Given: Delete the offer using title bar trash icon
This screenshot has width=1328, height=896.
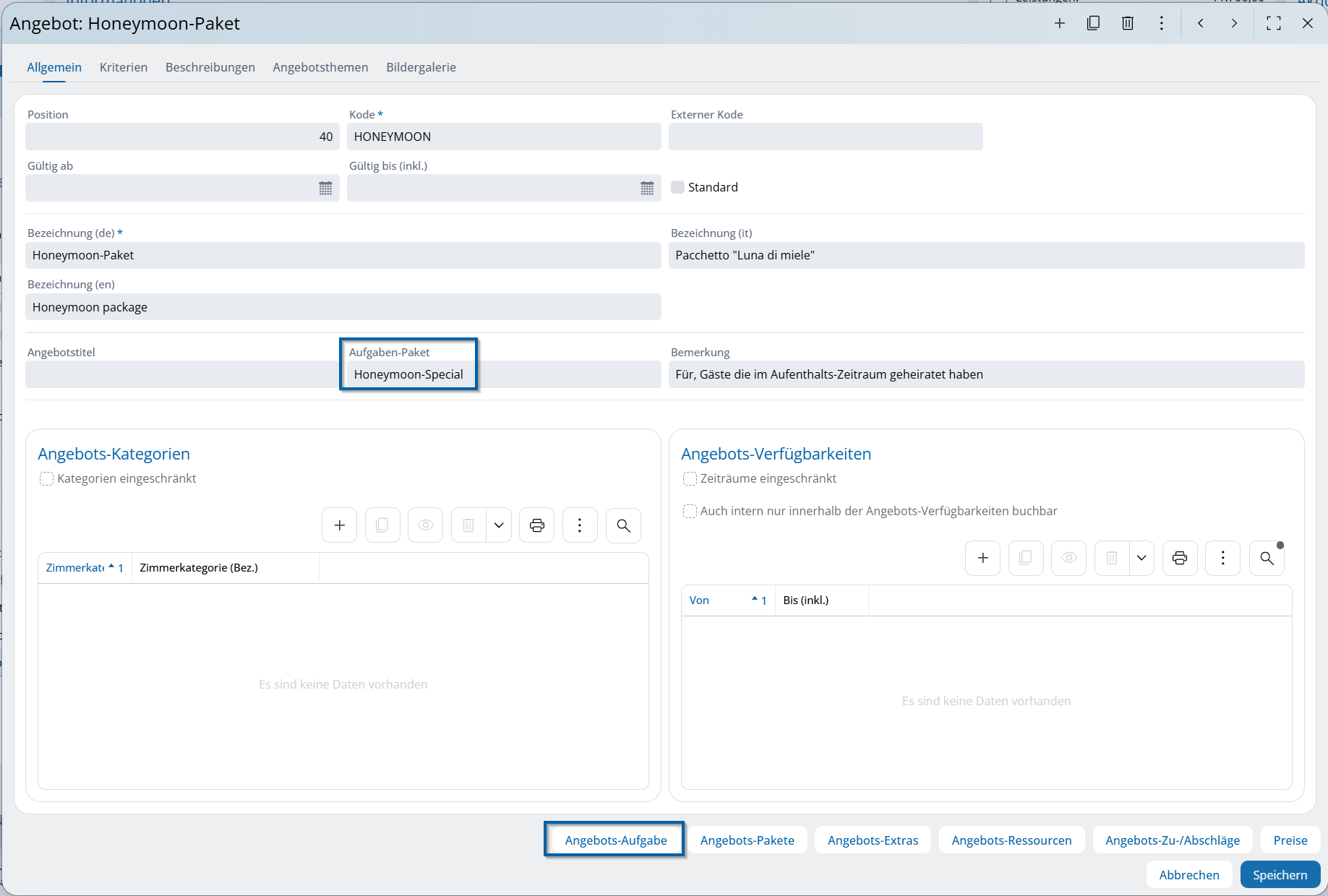Looking at the screenshot, I should (1127, 23).
